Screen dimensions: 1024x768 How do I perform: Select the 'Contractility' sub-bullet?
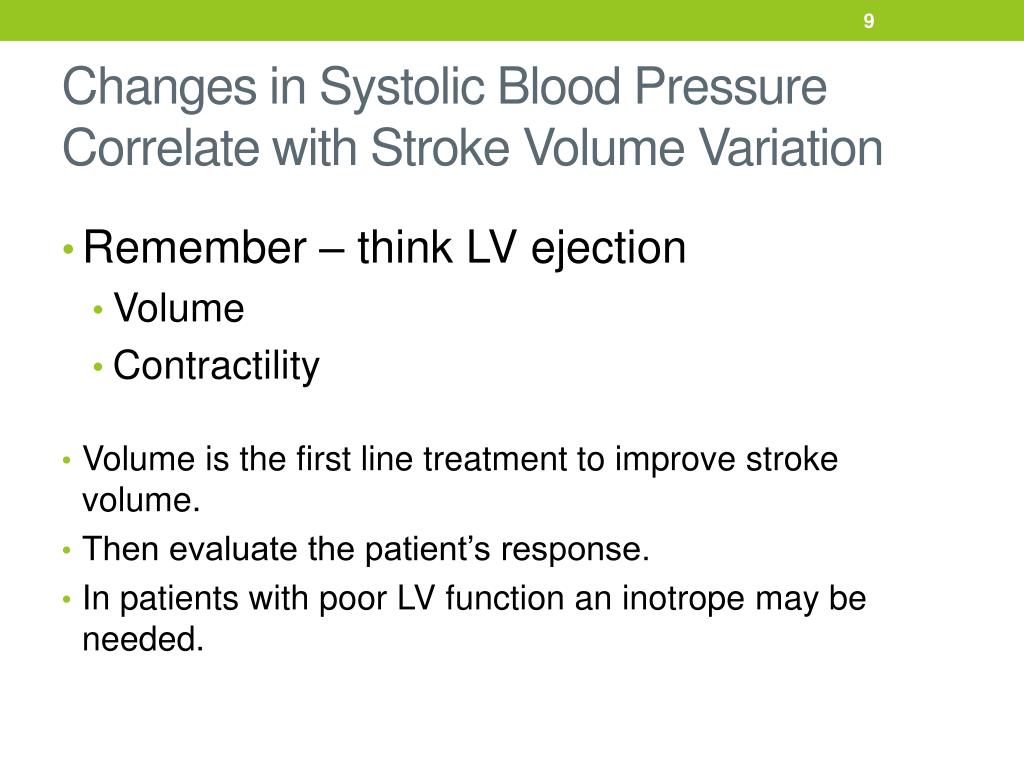[216, 366]
